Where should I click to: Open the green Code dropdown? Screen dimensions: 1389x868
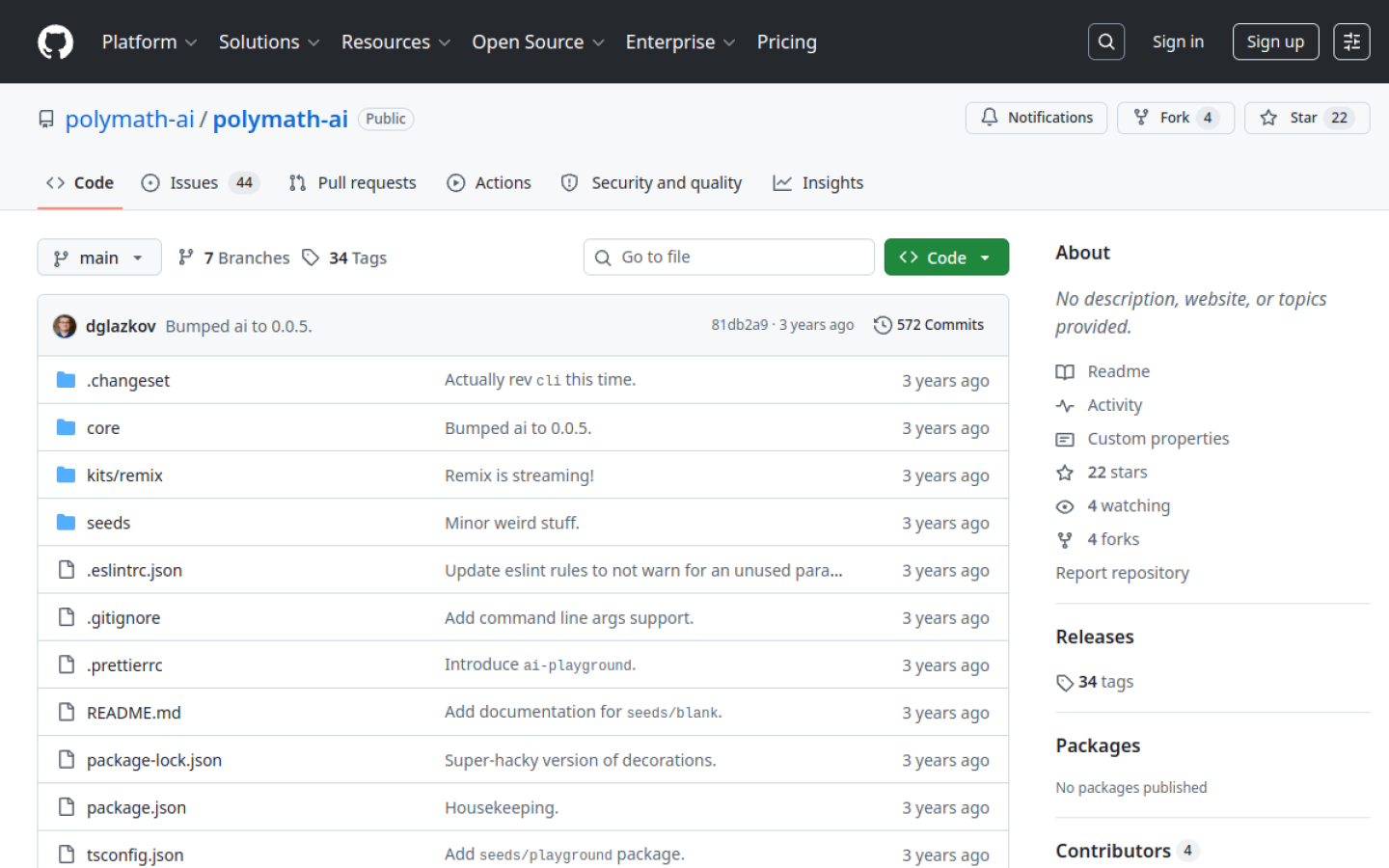(946, 258)
